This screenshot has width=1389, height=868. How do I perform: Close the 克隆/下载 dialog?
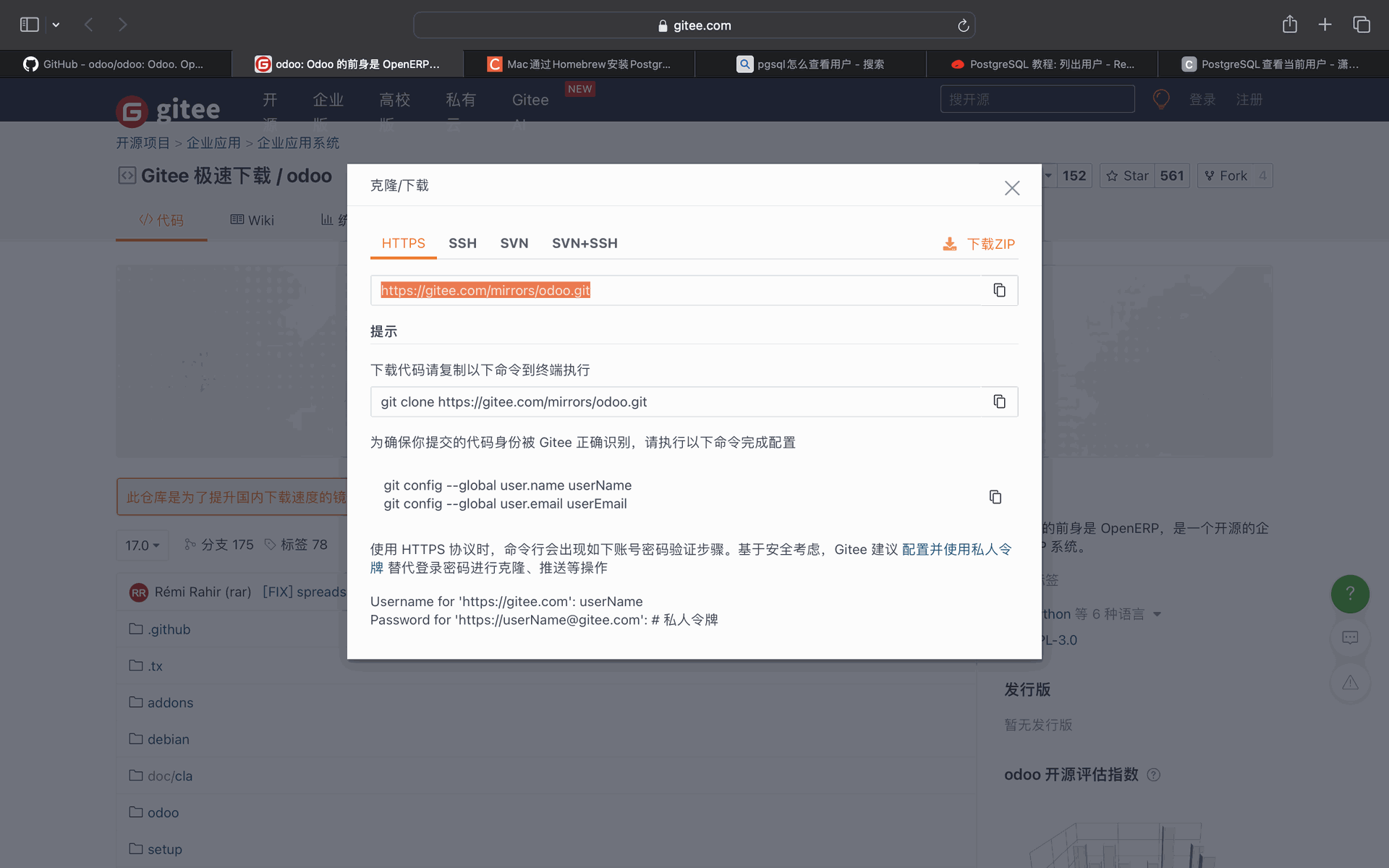1012,188
